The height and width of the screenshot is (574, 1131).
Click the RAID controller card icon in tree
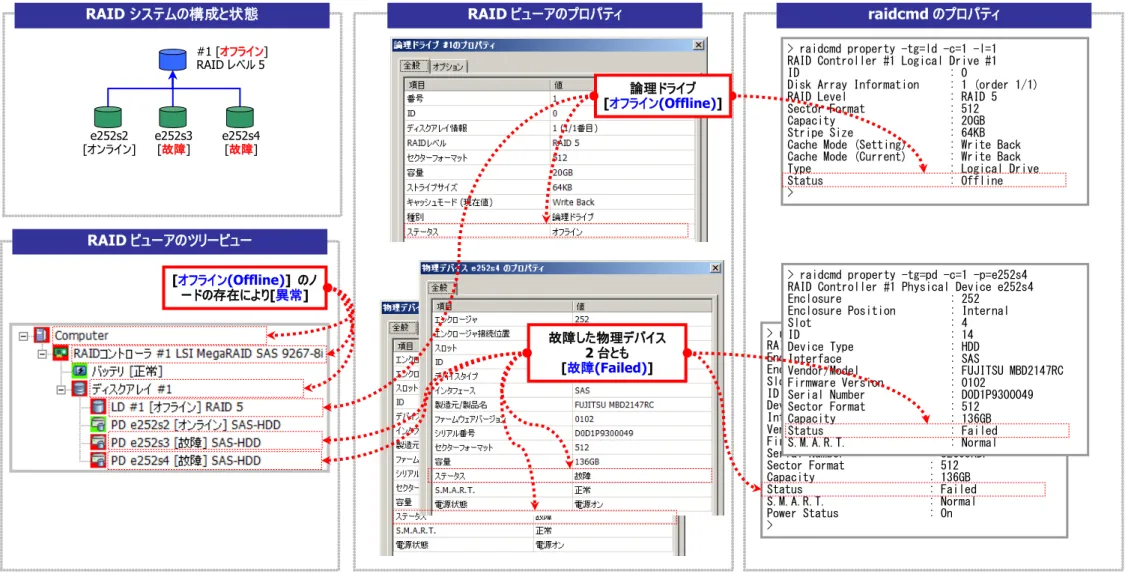[x=60, y=353]
